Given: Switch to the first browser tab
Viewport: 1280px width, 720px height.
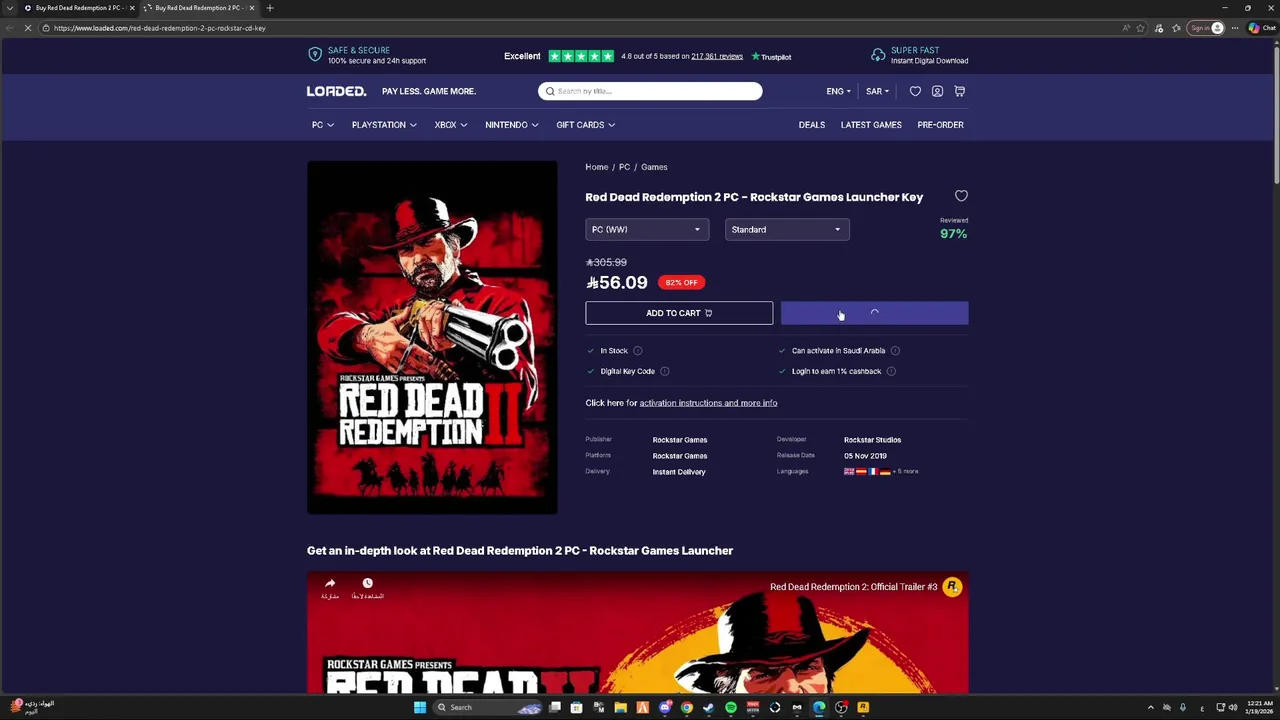Looking at the screenshot, I should tap(78, 8).
